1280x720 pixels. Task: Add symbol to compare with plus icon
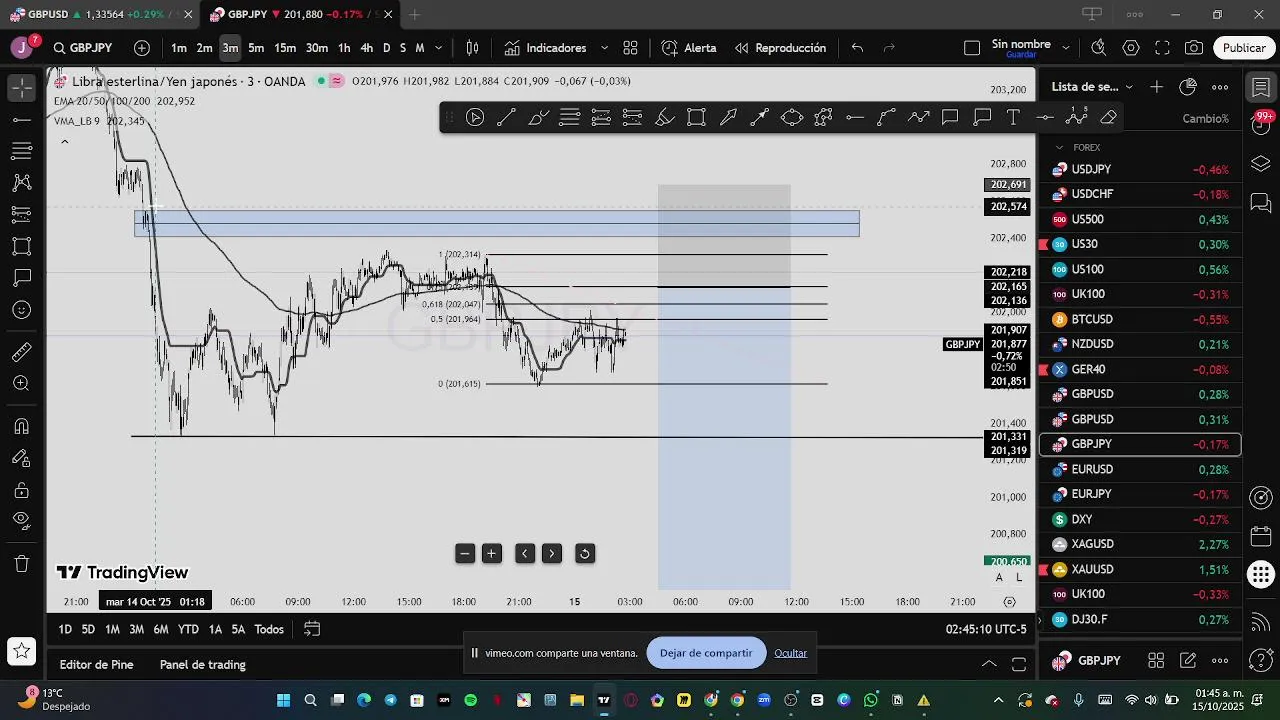click(x=142, y=48)
